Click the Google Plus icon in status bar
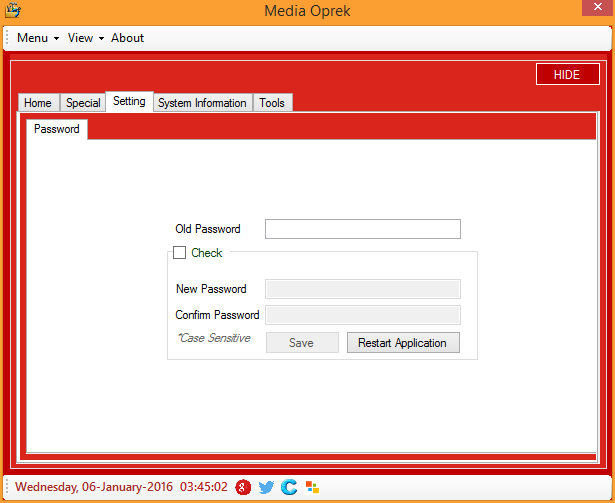 pyautogui.click(x=243, y=487)
